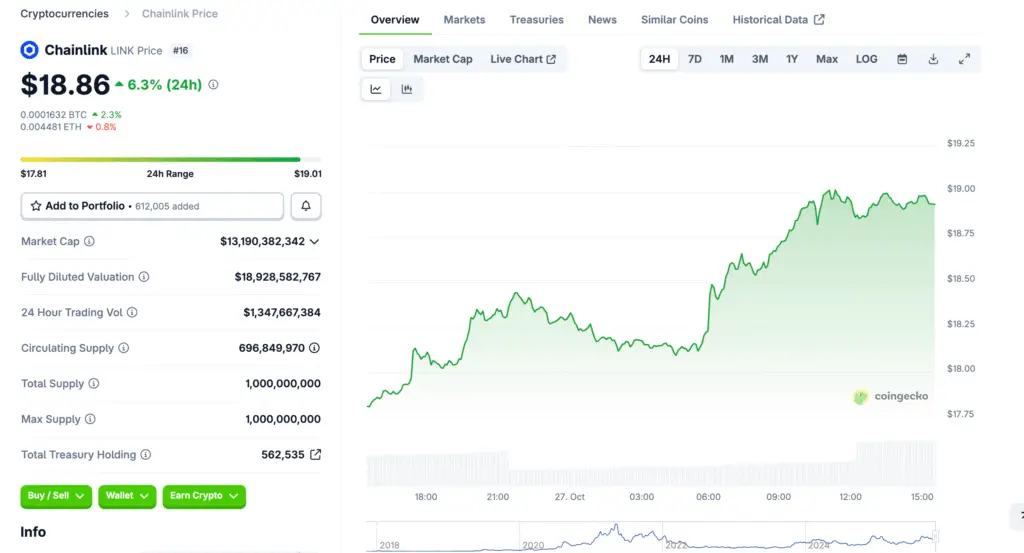The image size is (1024, 553).
Task: Go to the Cryptocurrencies breadcrumb link
Action: tap(65, 14)
